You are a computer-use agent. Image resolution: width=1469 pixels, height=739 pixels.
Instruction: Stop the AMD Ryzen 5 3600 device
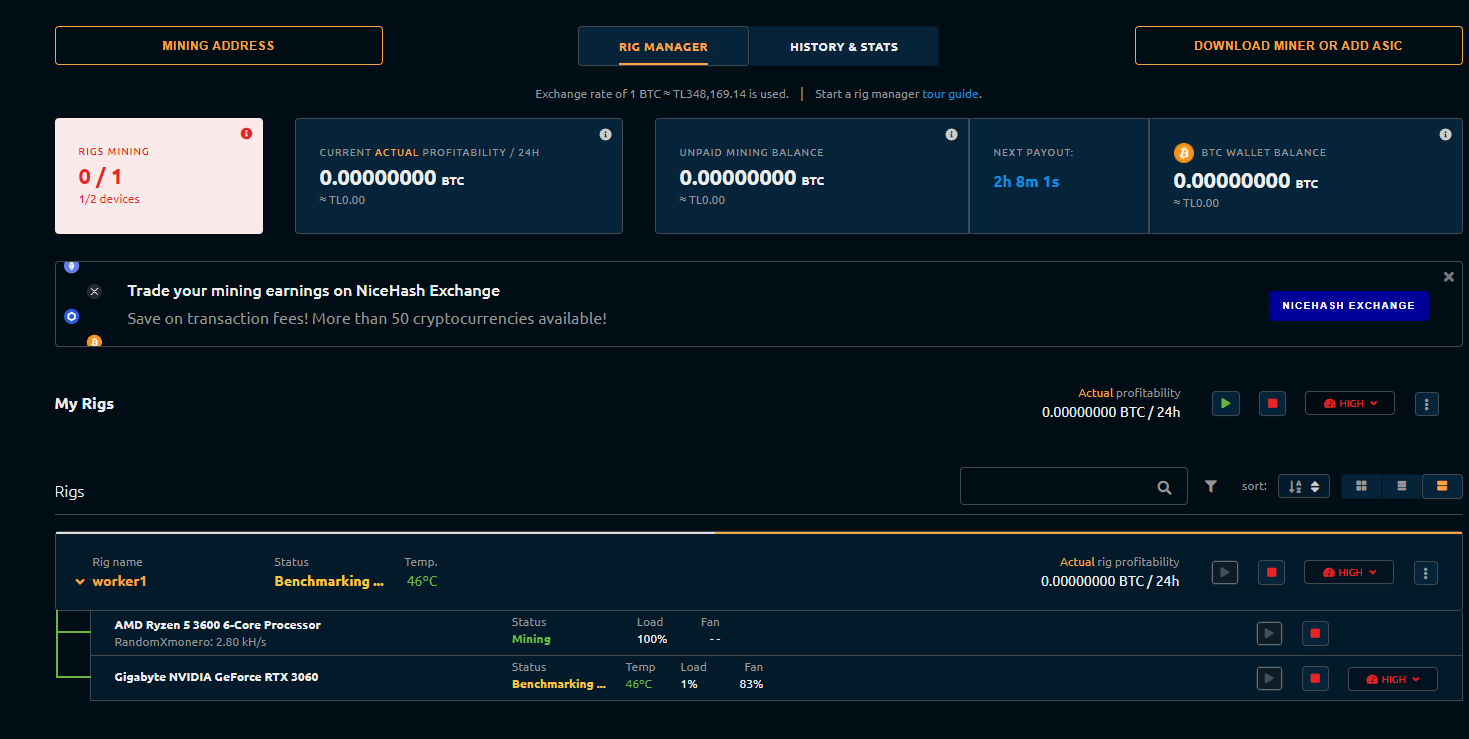click(1315, 633)
